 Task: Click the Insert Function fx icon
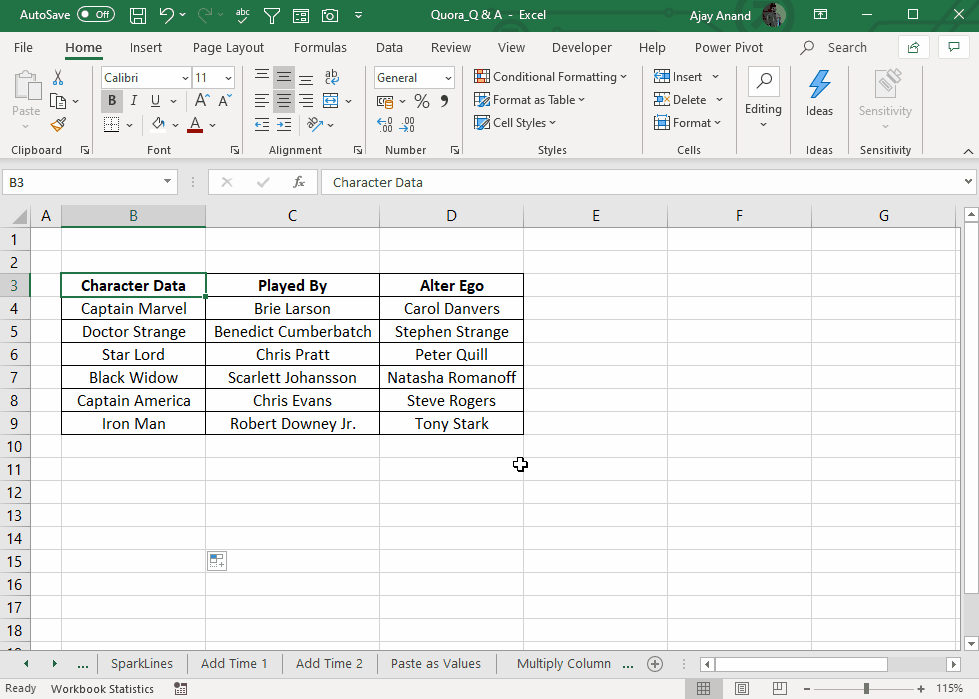pos(299,182)
